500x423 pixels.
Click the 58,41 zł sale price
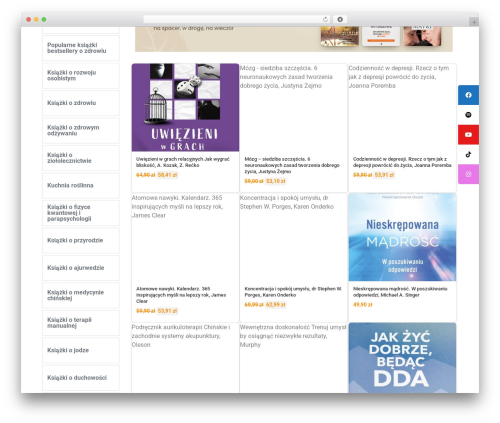pyautogui.click(x=167, y=175)
